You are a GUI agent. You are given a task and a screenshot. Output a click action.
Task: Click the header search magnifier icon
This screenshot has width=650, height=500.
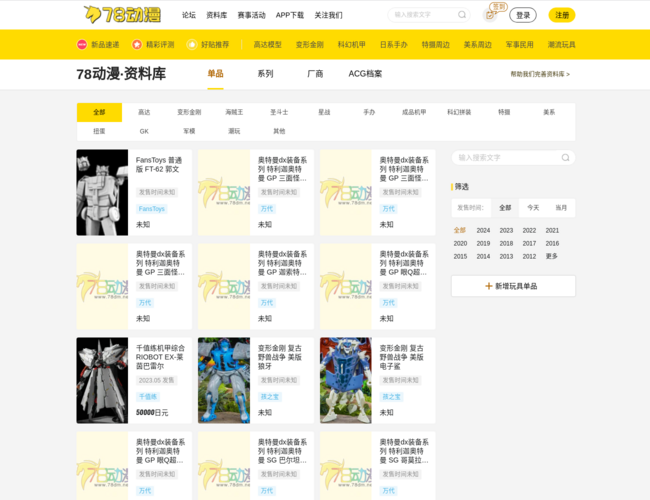point(462,15)
